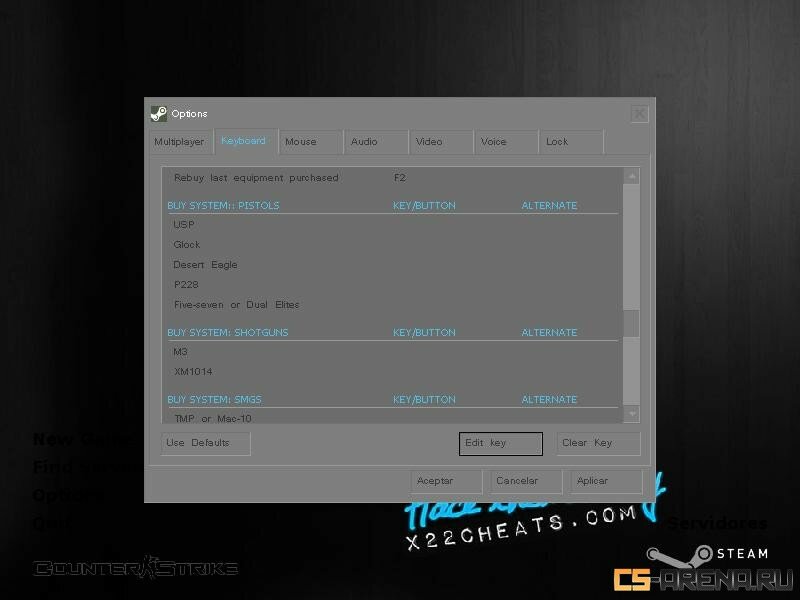Apply changes with Aplicar button
This screenshot has height=600, width=800.
click(x=606, y=481)
